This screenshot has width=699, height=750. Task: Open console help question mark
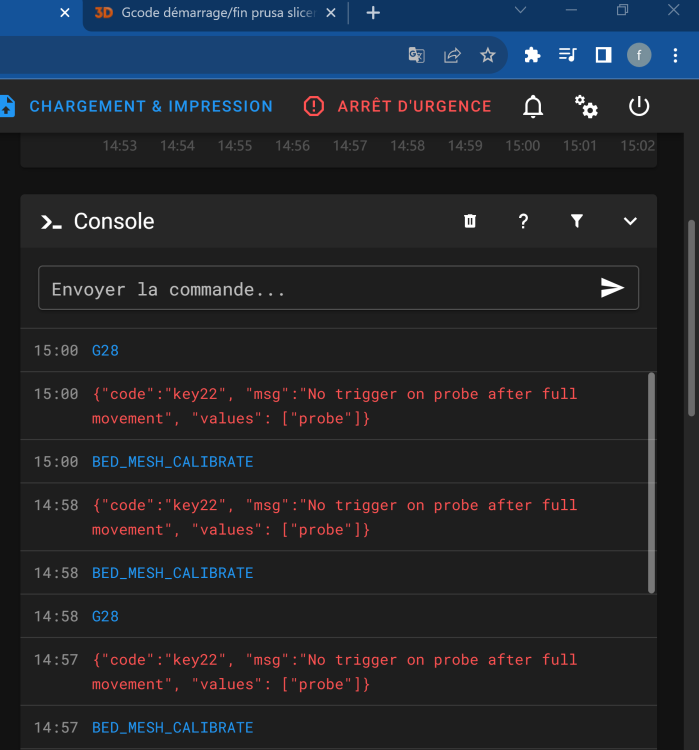[523, 221]
